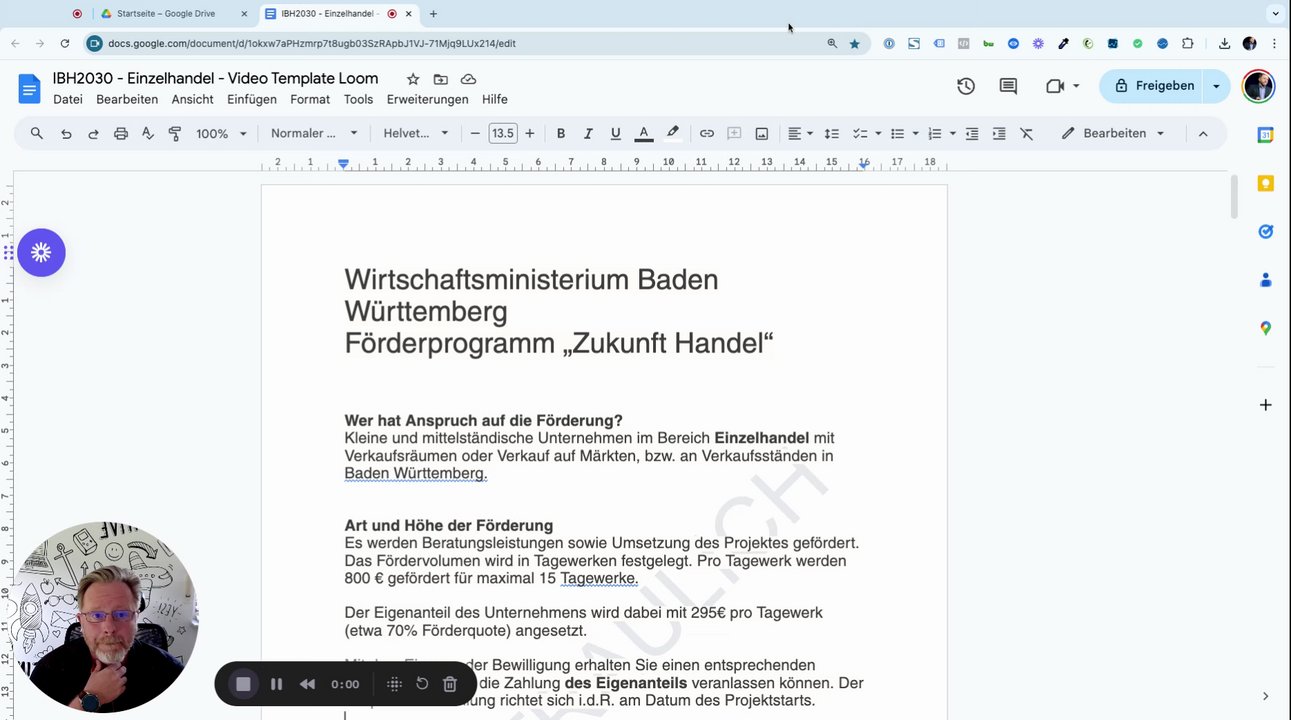Screen dimensions: 1291x720
Task: Open version history clock icon
Action: click(966, 86)
